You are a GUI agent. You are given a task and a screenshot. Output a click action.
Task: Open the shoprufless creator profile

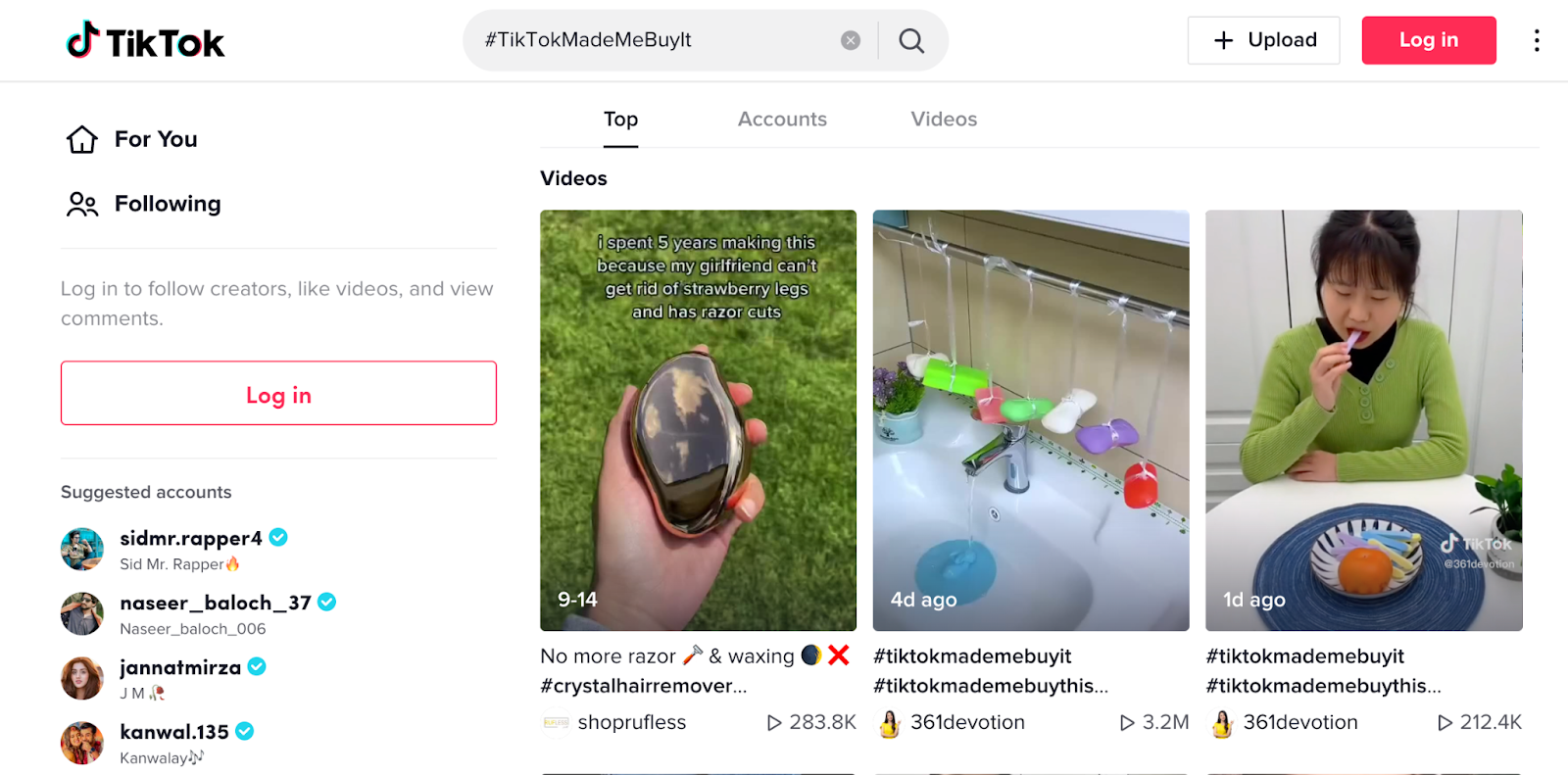click(x=632, y=722)
